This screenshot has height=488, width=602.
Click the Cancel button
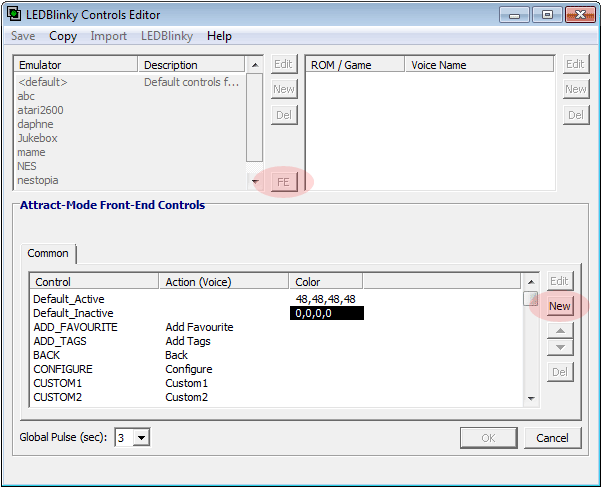tap(552, 438)
